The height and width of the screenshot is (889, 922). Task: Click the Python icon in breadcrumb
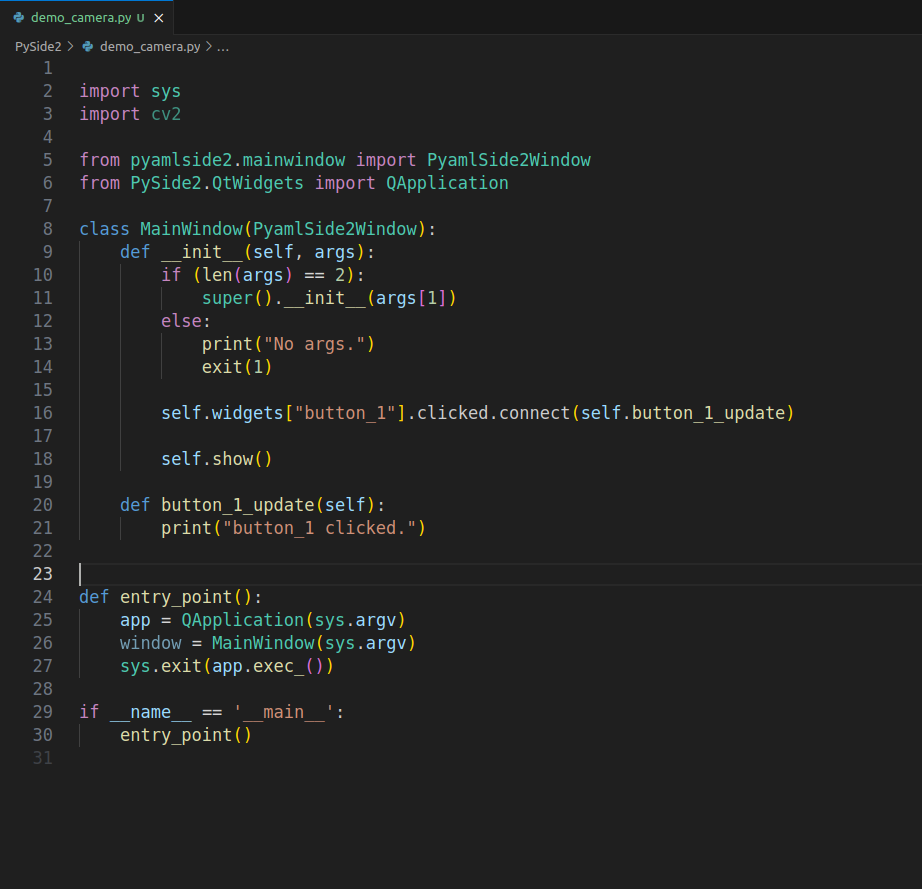point(88,46)
